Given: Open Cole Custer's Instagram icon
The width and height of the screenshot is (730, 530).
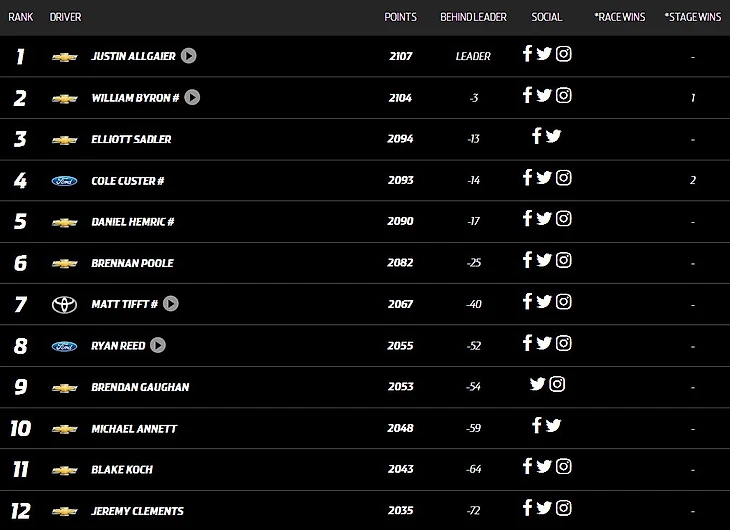Looking at the screenshot, I should click(564, 178).
